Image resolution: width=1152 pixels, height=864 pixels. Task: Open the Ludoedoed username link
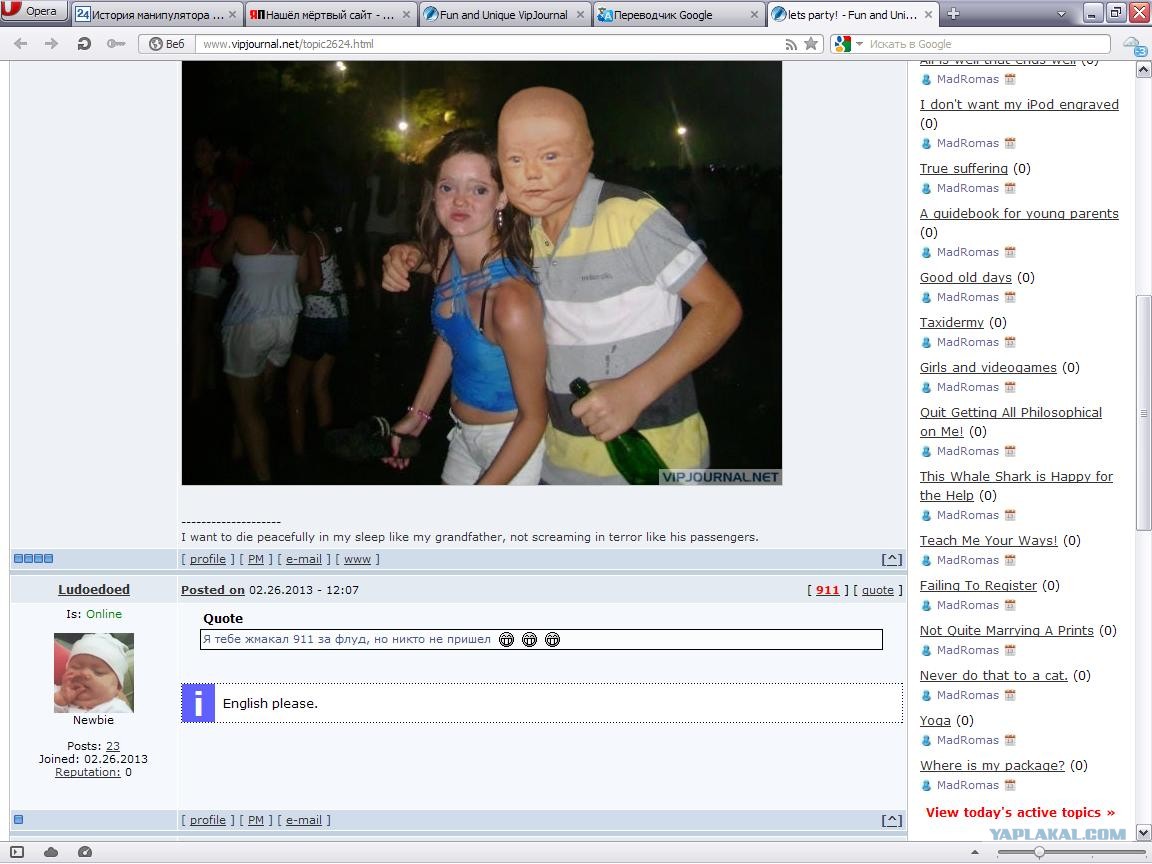(x=94, y=589)
